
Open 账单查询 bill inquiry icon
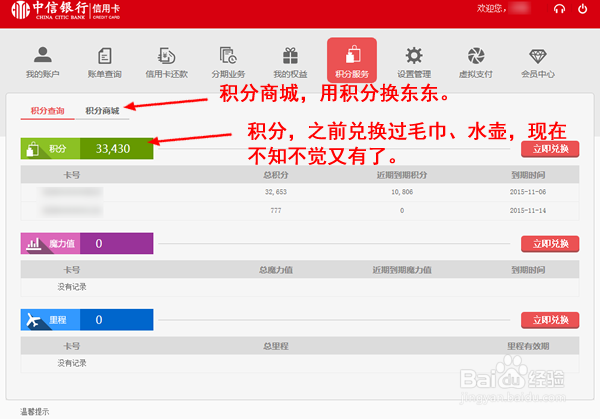(x=104, y=55)
